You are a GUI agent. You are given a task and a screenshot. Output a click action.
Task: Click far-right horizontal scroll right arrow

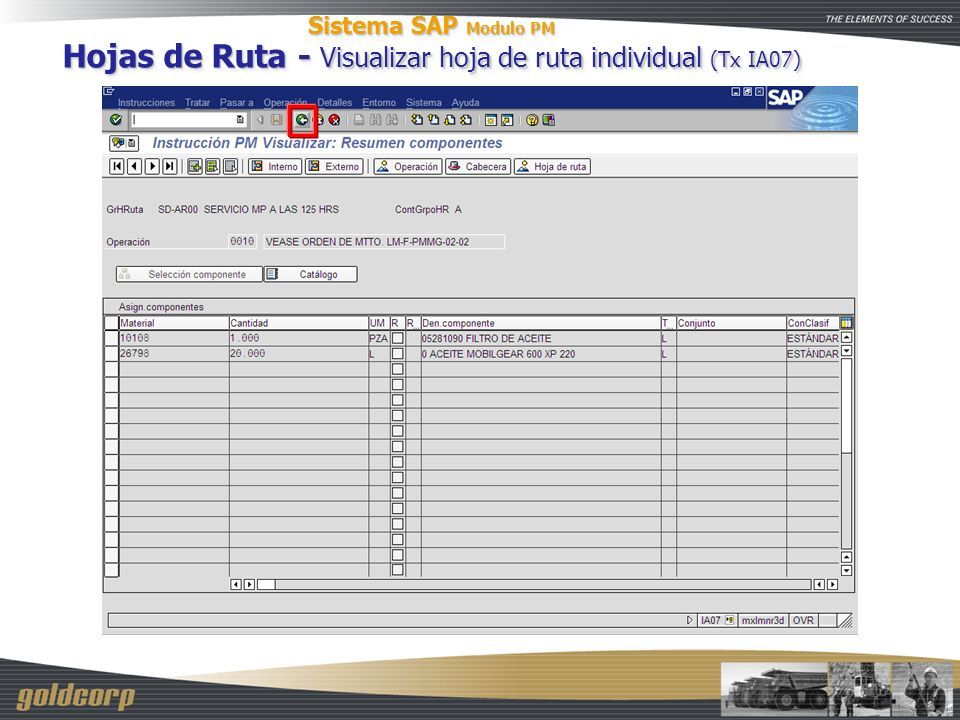click(x=833, y=585)
